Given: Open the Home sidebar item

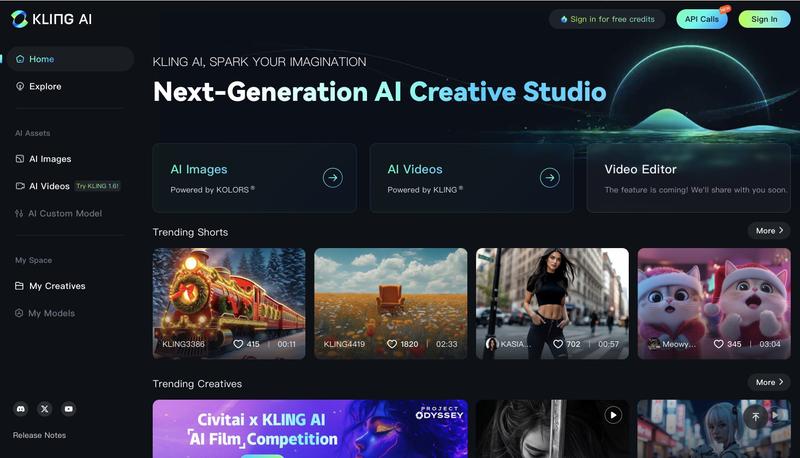Looking at the screenshot, I should tap(70, 59).
